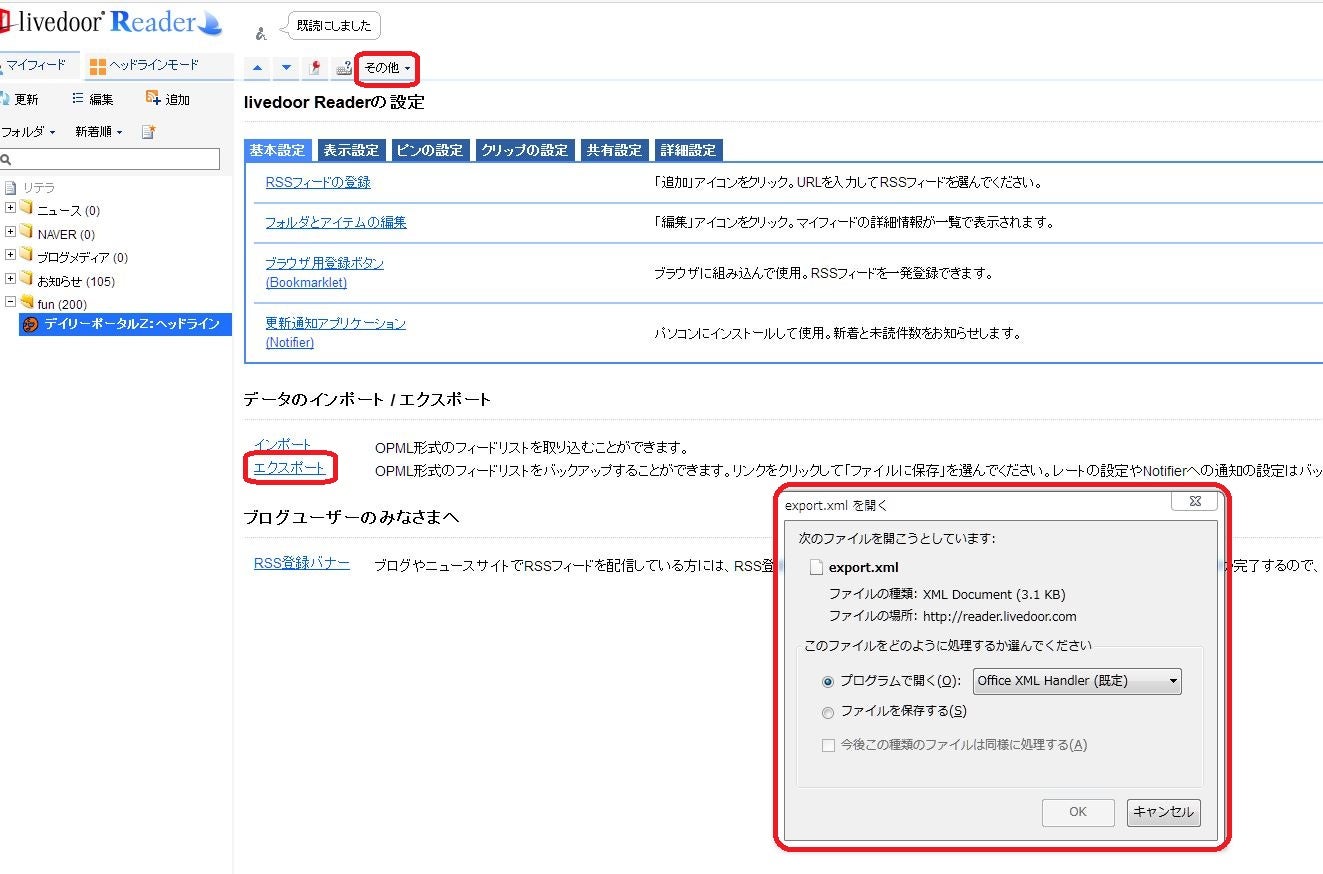Click the down arrow navigation icon
The image size is (1323, 874).
pos(287,68)
